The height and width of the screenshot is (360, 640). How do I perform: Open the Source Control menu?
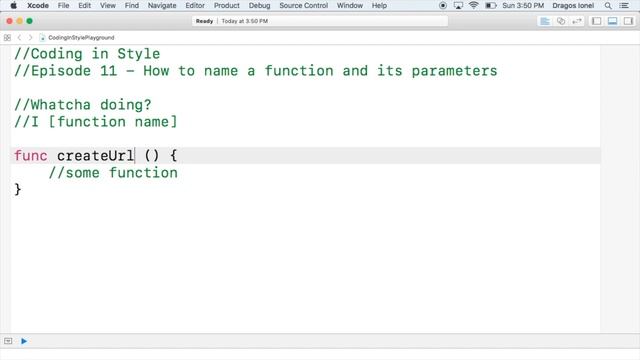(303, 6)
